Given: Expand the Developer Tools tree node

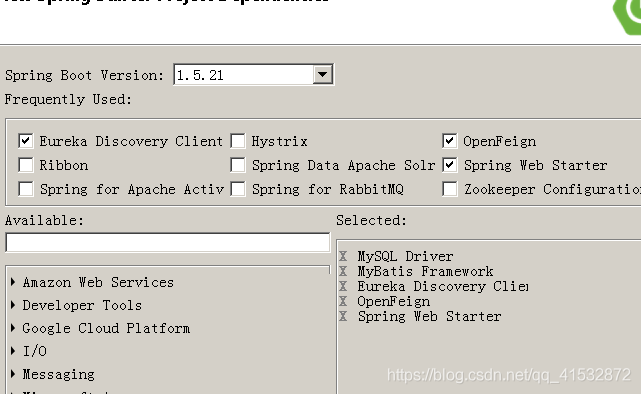Looking at the screenshot, I should (13, 305).
